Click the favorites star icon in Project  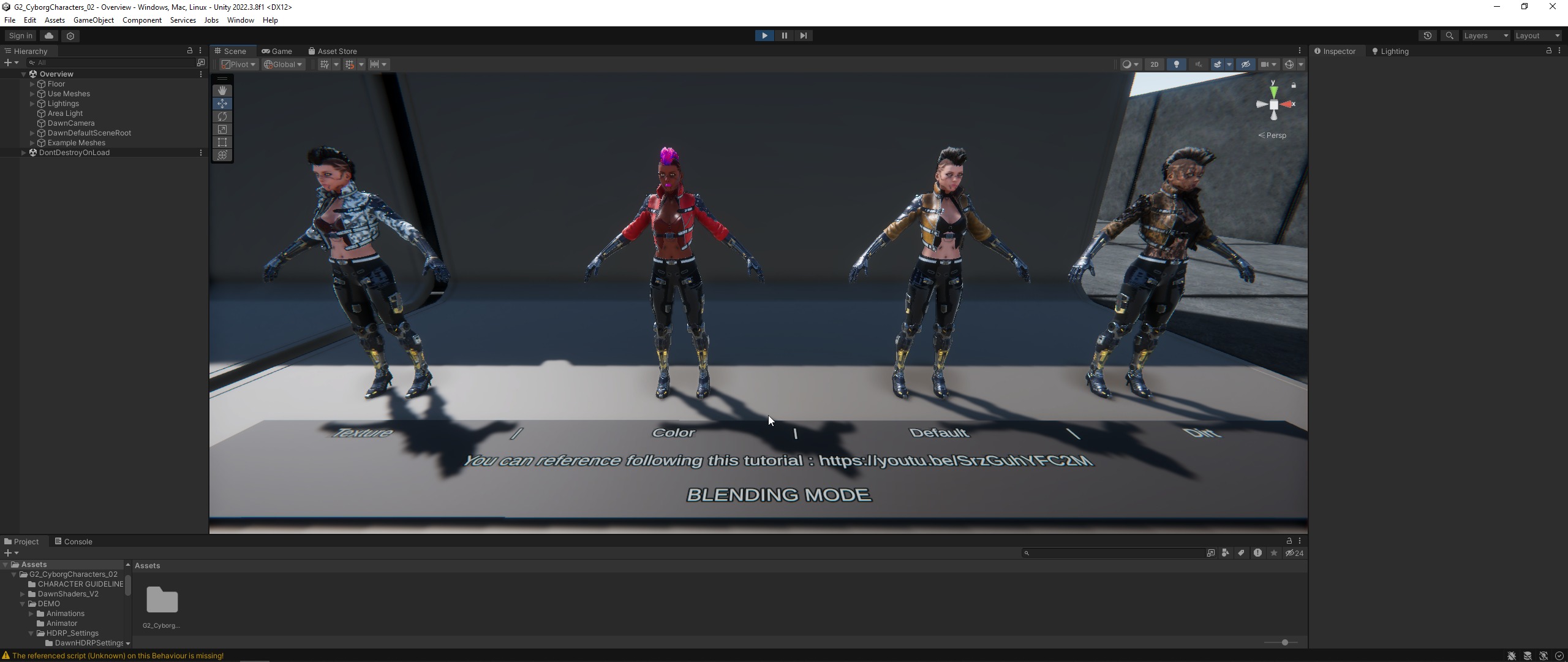coord(1274,553)
